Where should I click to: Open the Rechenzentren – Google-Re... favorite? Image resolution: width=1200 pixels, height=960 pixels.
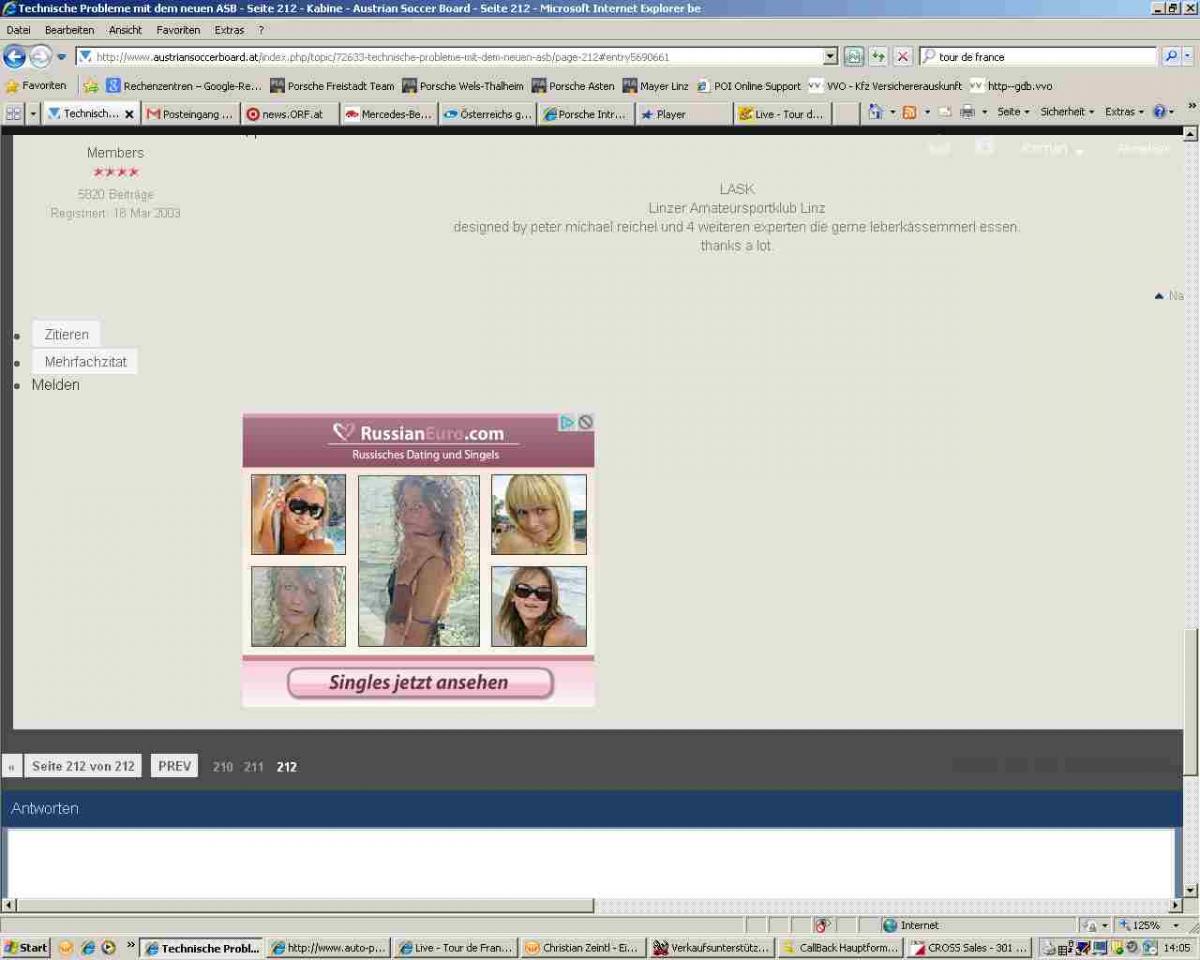(184, 86)
